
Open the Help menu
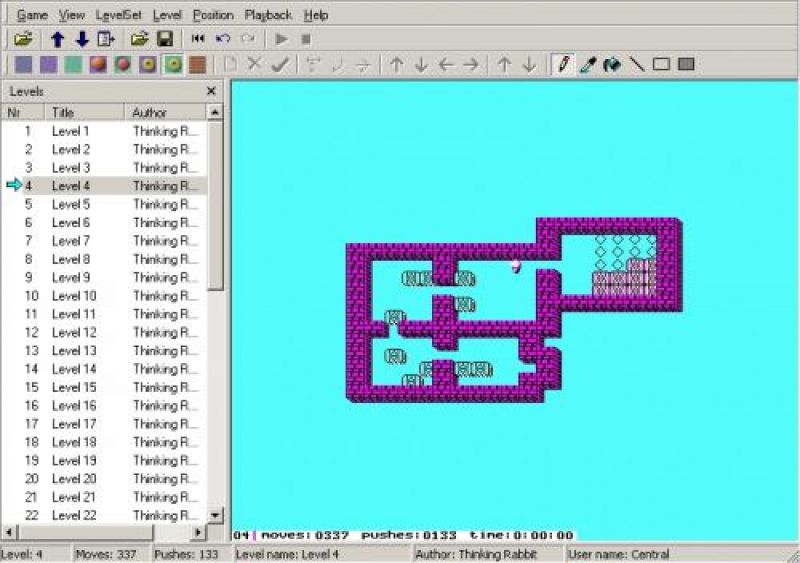tap(316, 15)
